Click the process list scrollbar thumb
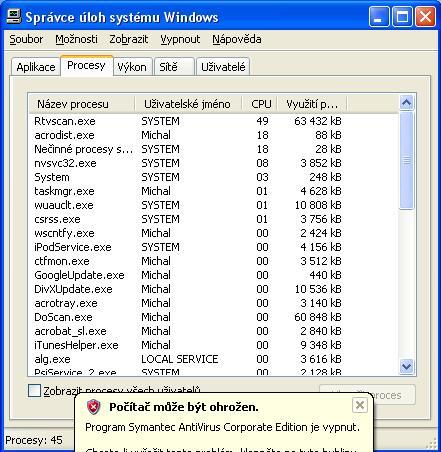The width and height of the screenshot is (441, 452). pos(406,161)
